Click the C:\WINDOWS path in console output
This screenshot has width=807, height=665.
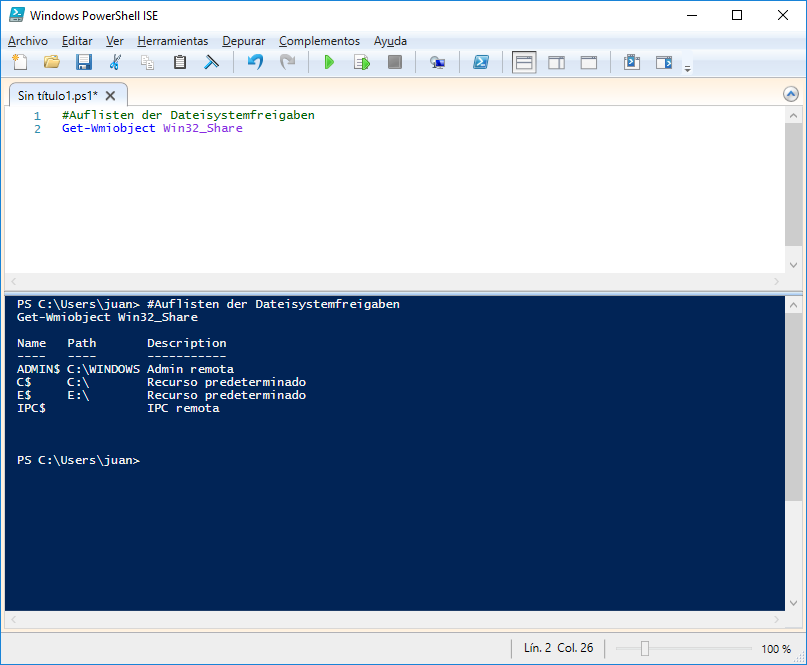103,369
